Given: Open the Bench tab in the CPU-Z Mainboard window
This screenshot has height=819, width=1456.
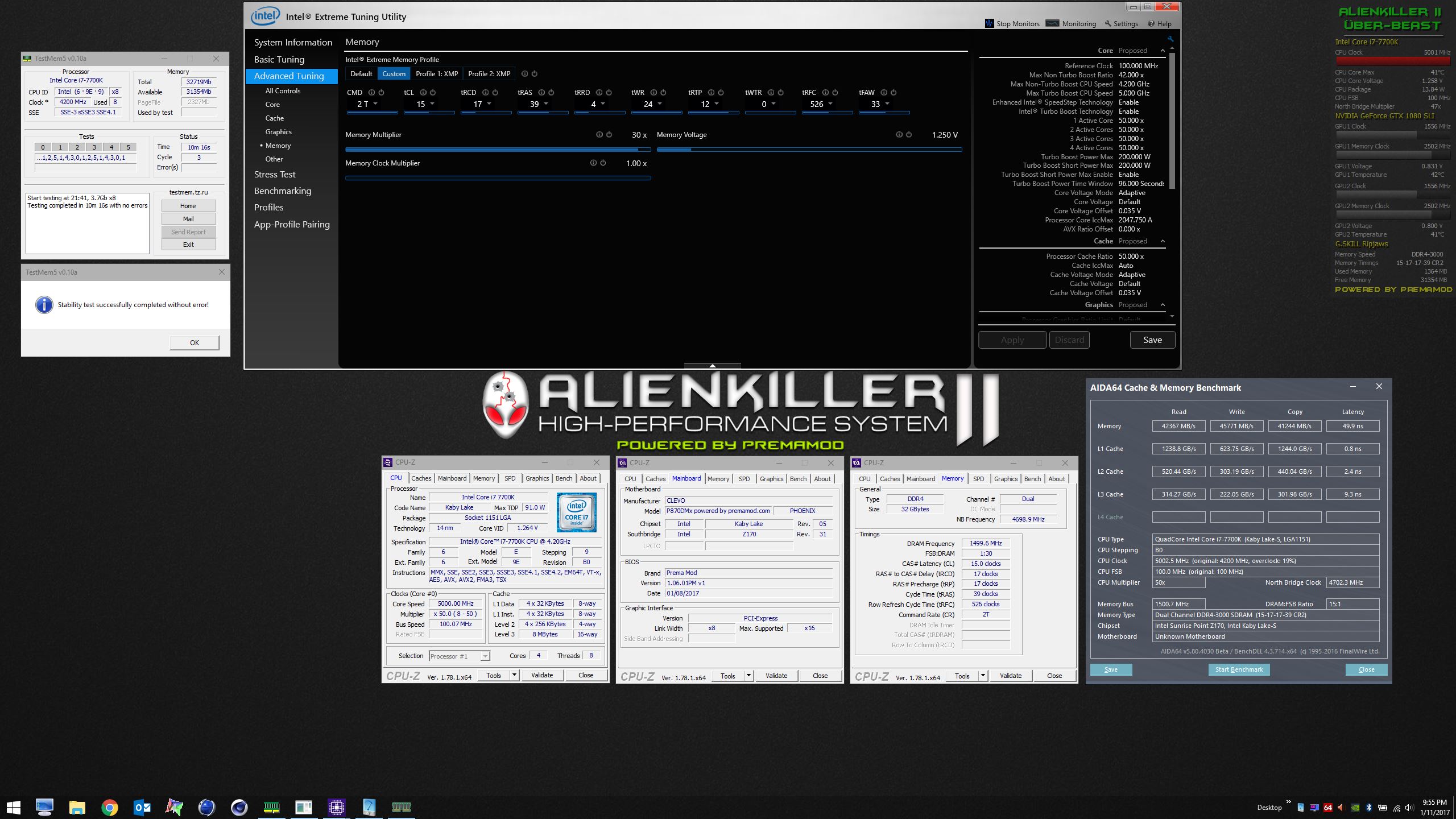Looking at the screenshot, I should pos(798,479).
